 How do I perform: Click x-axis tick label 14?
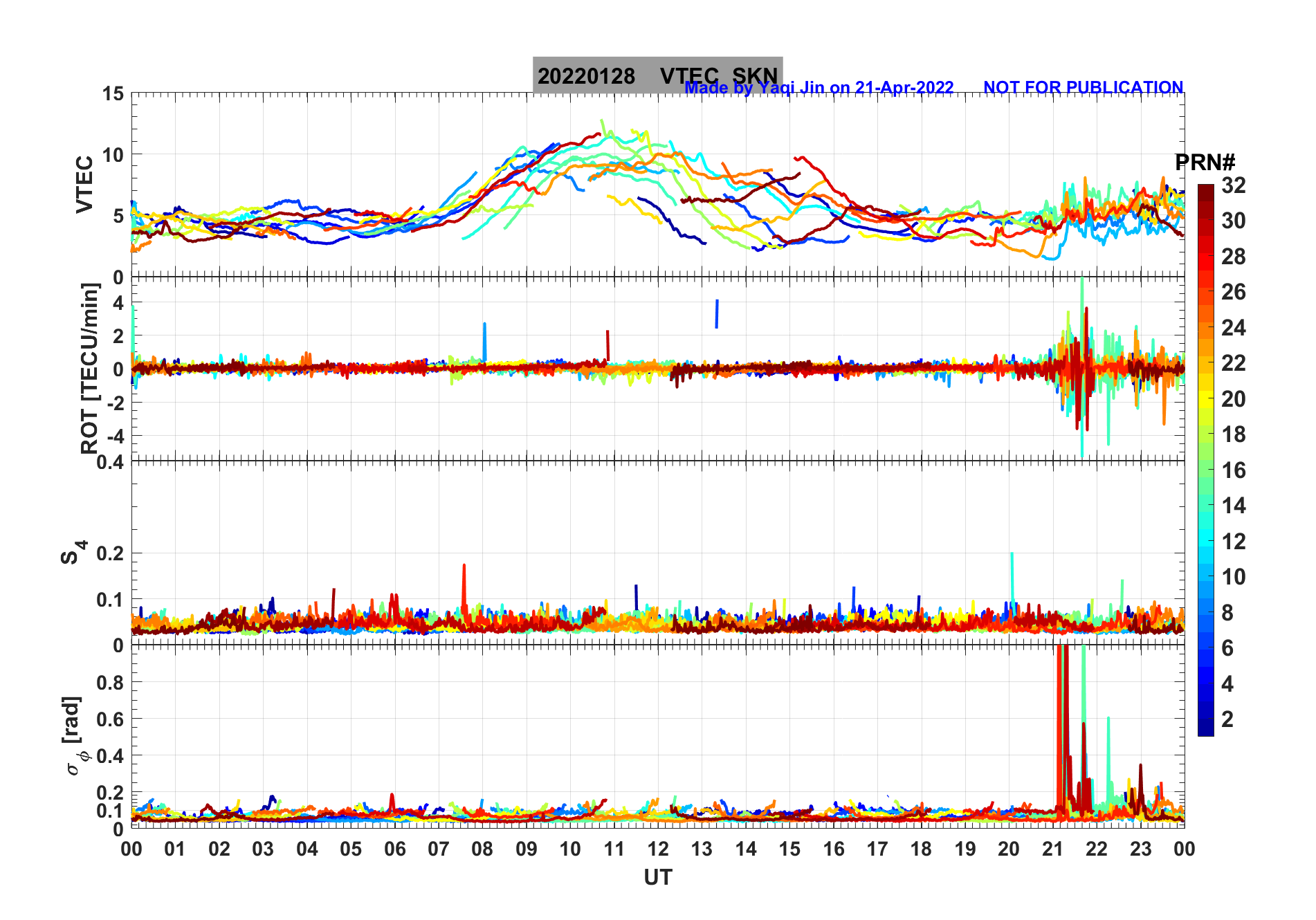(746, 849)
